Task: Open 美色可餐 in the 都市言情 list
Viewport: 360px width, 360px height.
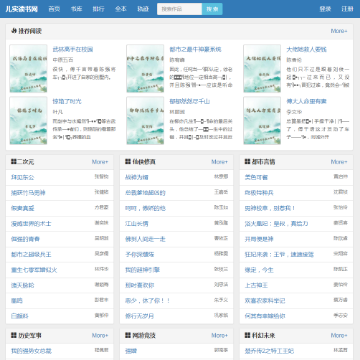Action: [256, 177]
